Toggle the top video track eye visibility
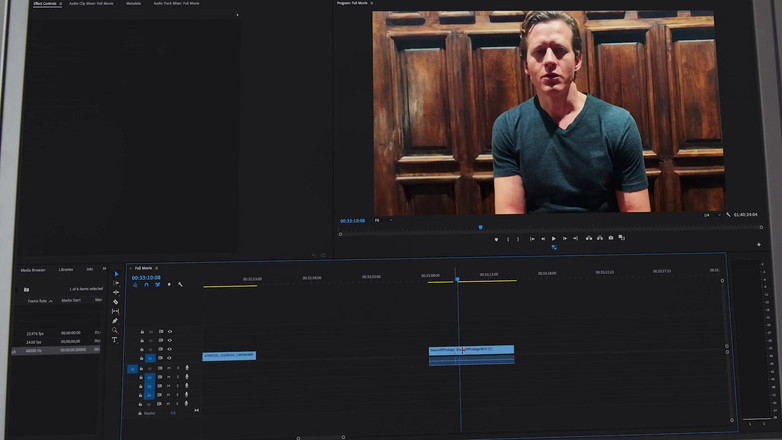This screenshot has width=782, height=440. click(170, 331)
